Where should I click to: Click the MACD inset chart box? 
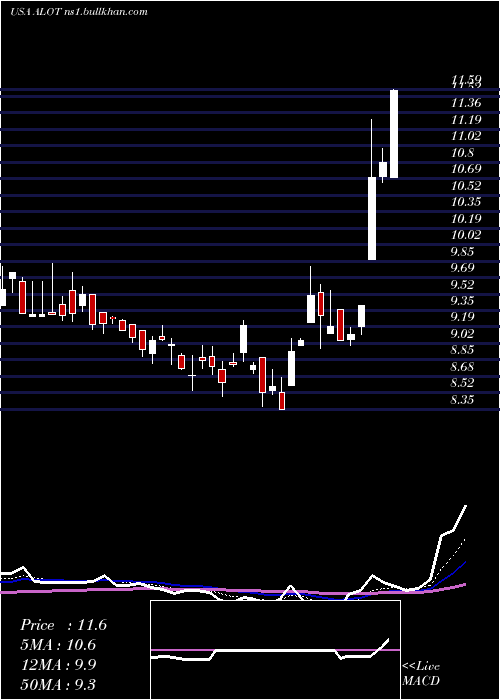click(275, 650)
